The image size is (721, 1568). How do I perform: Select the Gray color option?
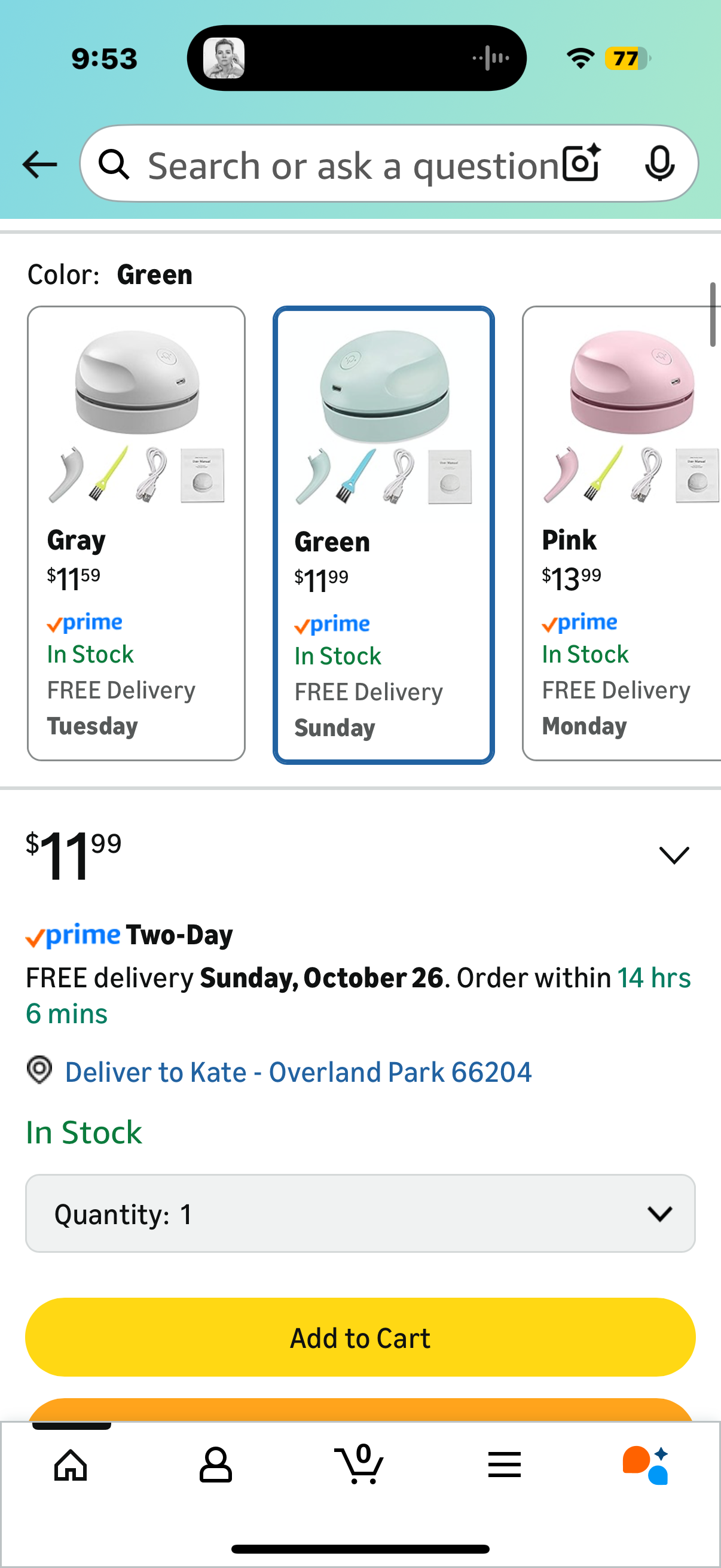(x=136, y=533)
